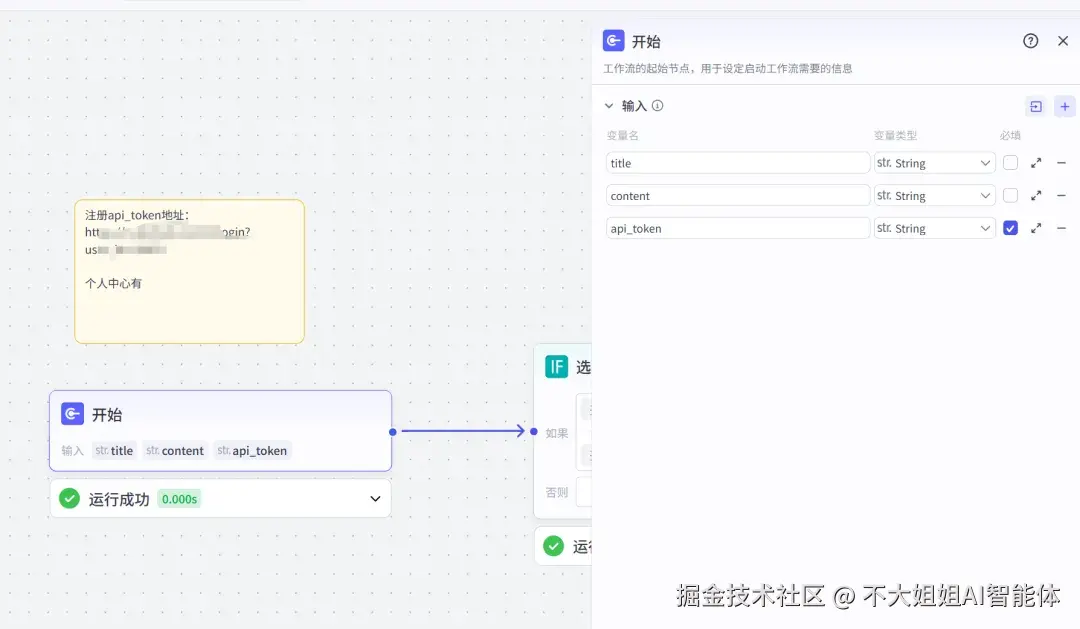Add a new variable with the plus icon
This screenshot has height=629, width=1080.
(x=1064, y=105)
